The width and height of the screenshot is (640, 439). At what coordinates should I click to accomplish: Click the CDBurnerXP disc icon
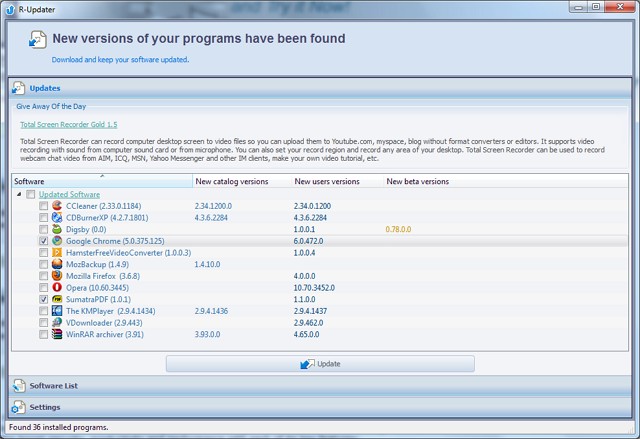[x=57, y=217]
